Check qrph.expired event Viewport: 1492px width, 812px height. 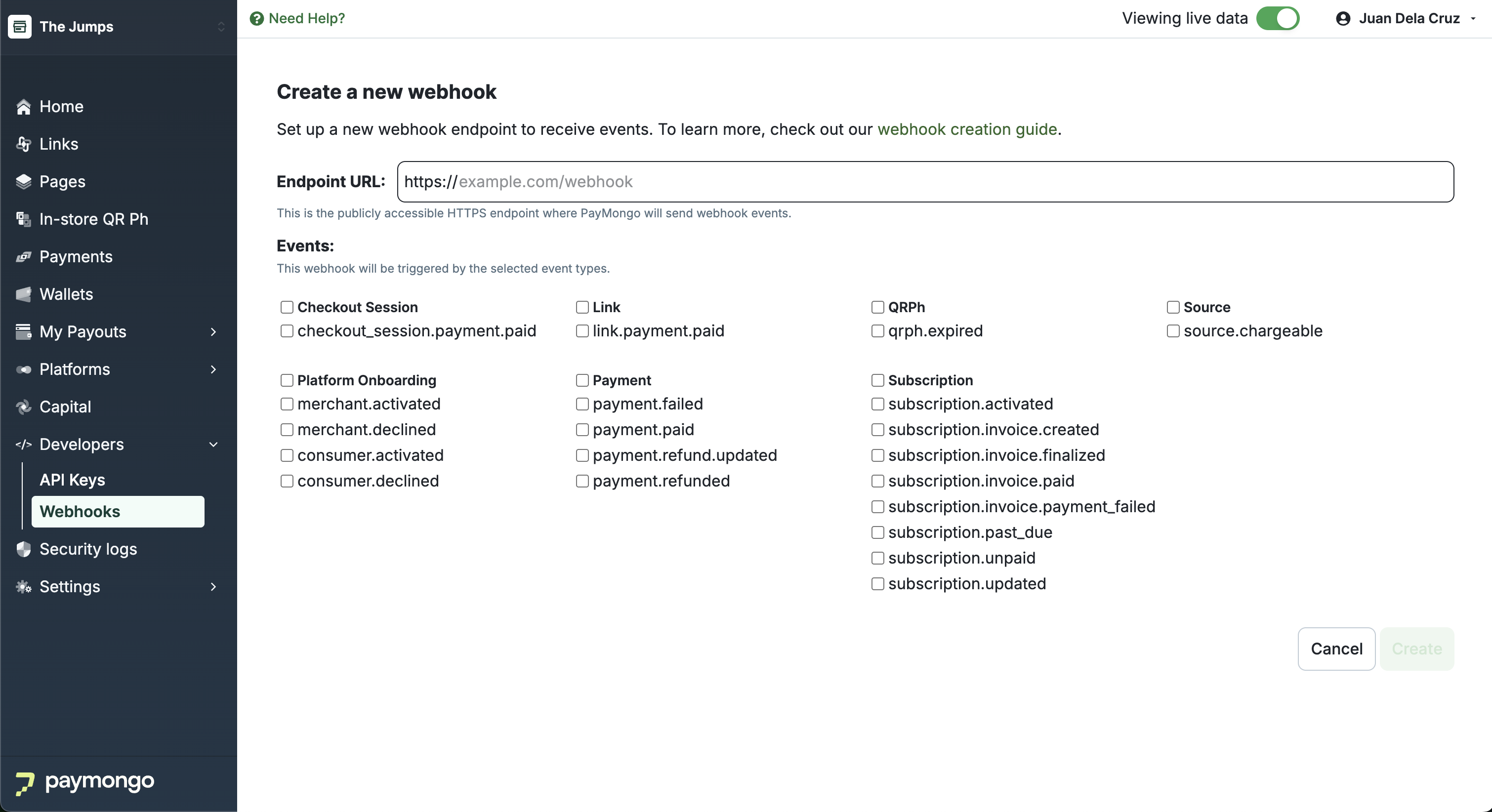pyautogui.click(x=877, y=331)
